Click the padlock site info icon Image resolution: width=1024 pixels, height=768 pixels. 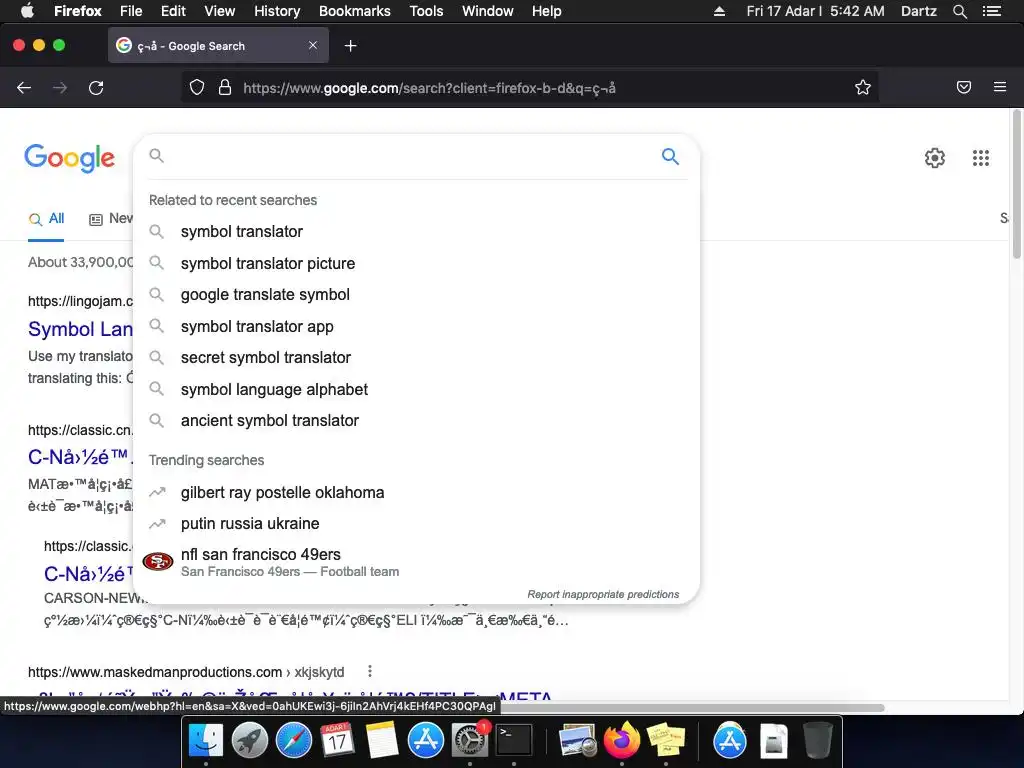pyautogui.click(x=225, y=88)
